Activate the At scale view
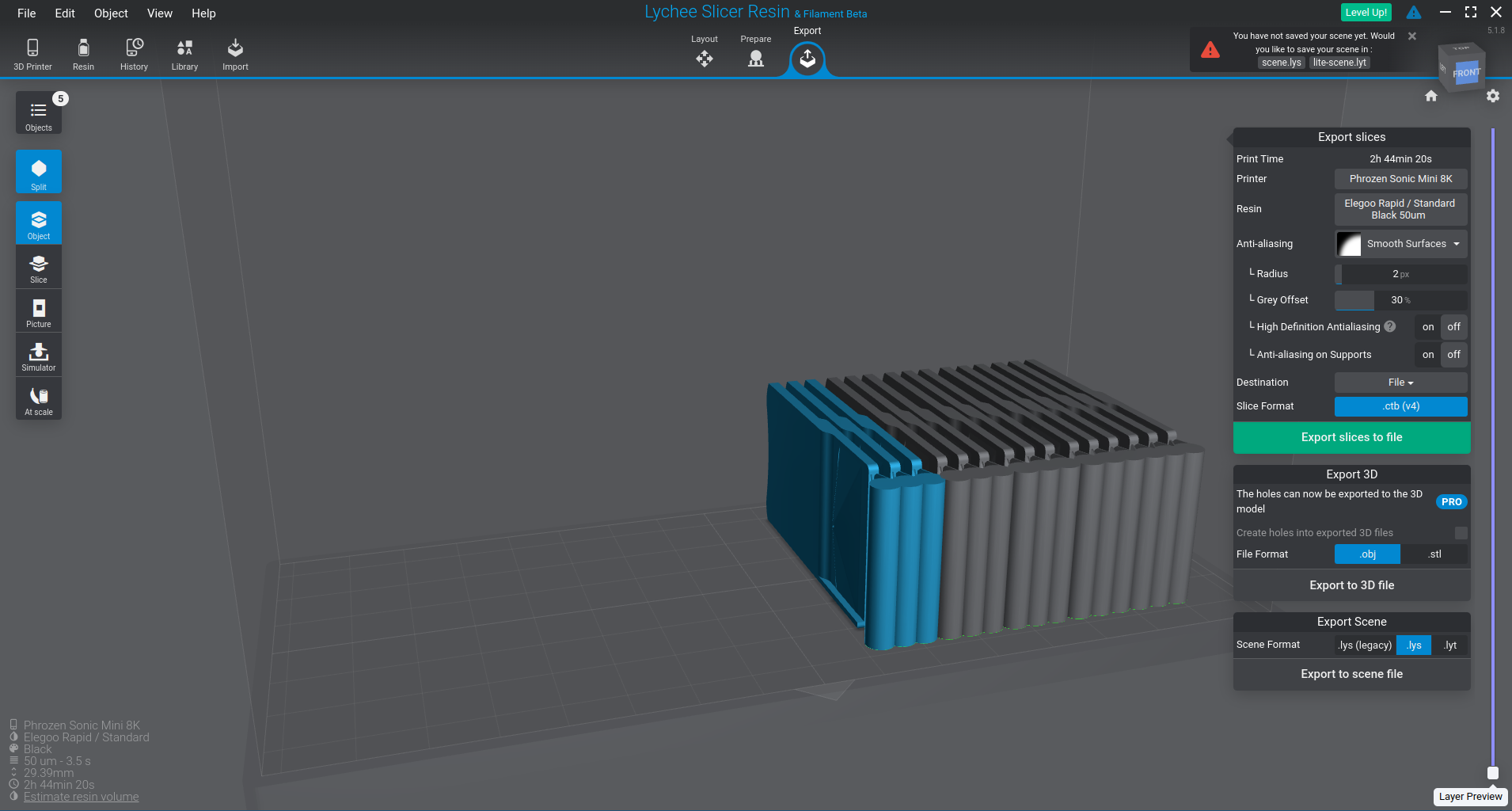Image resolution: width=1512 pixels, height=811 pixels. 39,398
